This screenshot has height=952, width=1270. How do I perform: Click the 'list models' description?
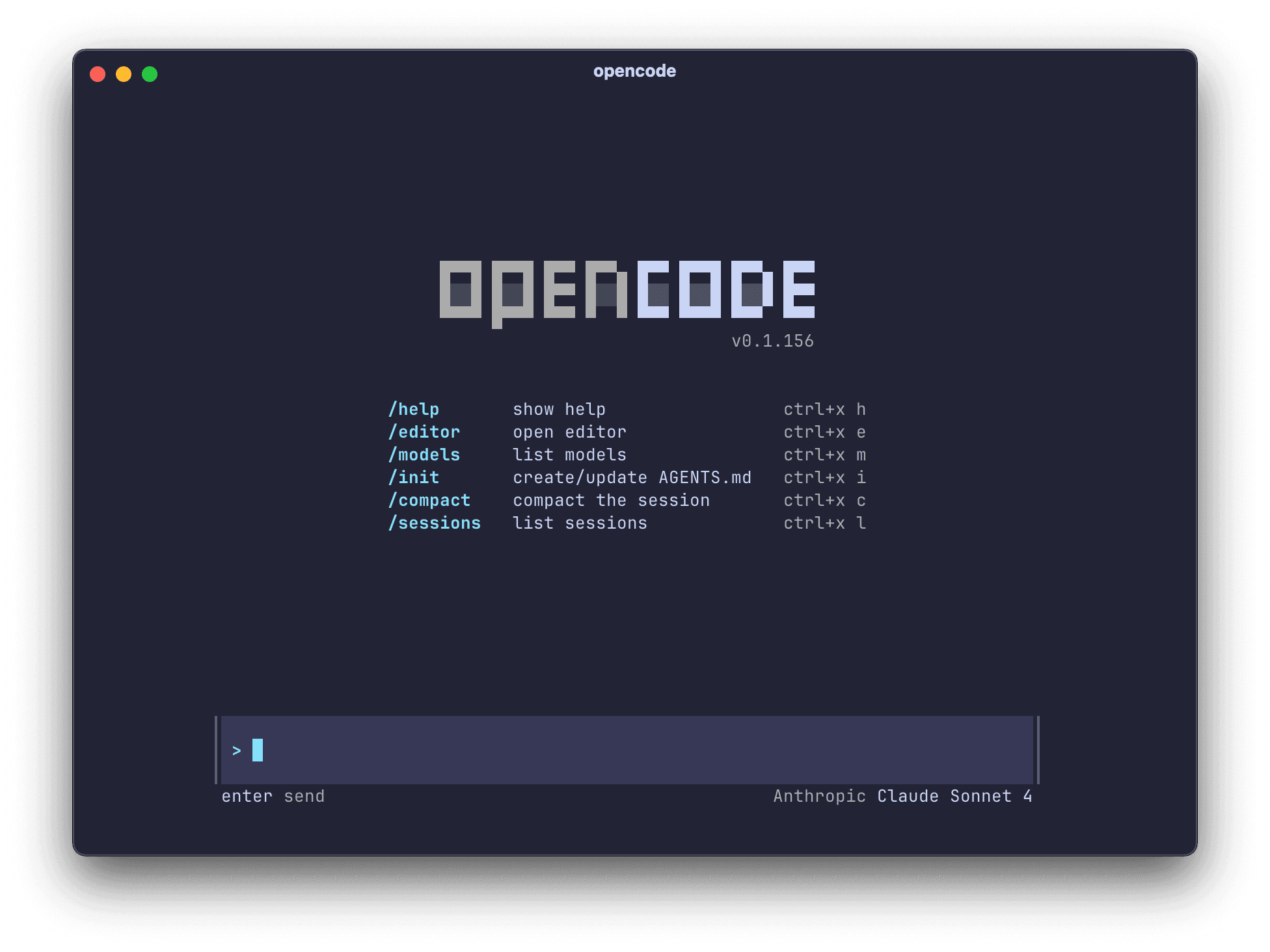(x=569, y=455)
